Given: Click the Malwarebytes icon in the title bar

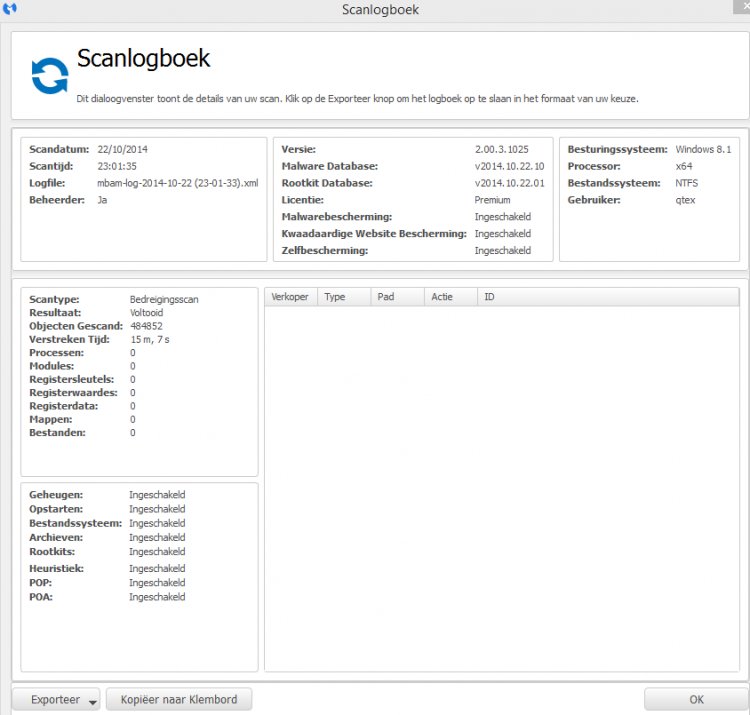Looking at the screenshot, I should click(10, 10).
